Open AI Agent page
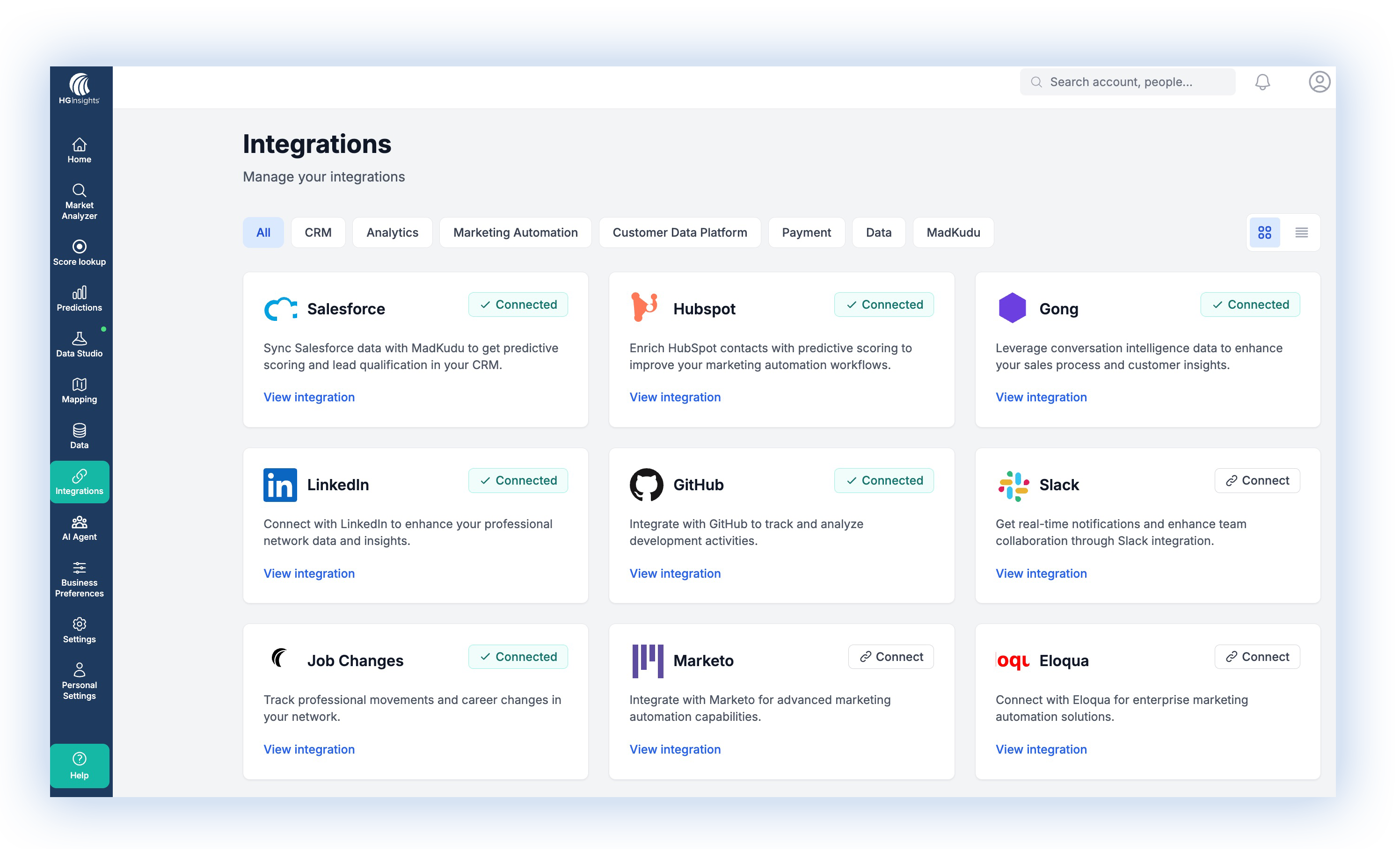Screen dimensions: 1400x849 pos(79,528)
